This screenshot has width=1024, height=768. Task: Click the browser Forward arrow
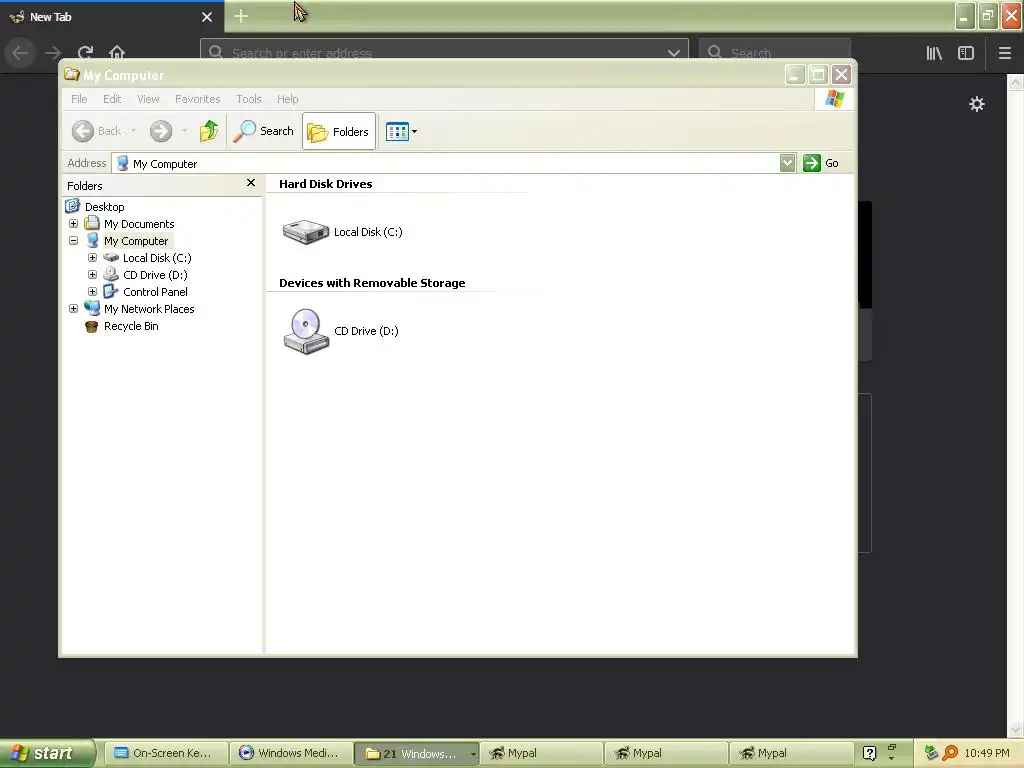(x=54, y=53)
